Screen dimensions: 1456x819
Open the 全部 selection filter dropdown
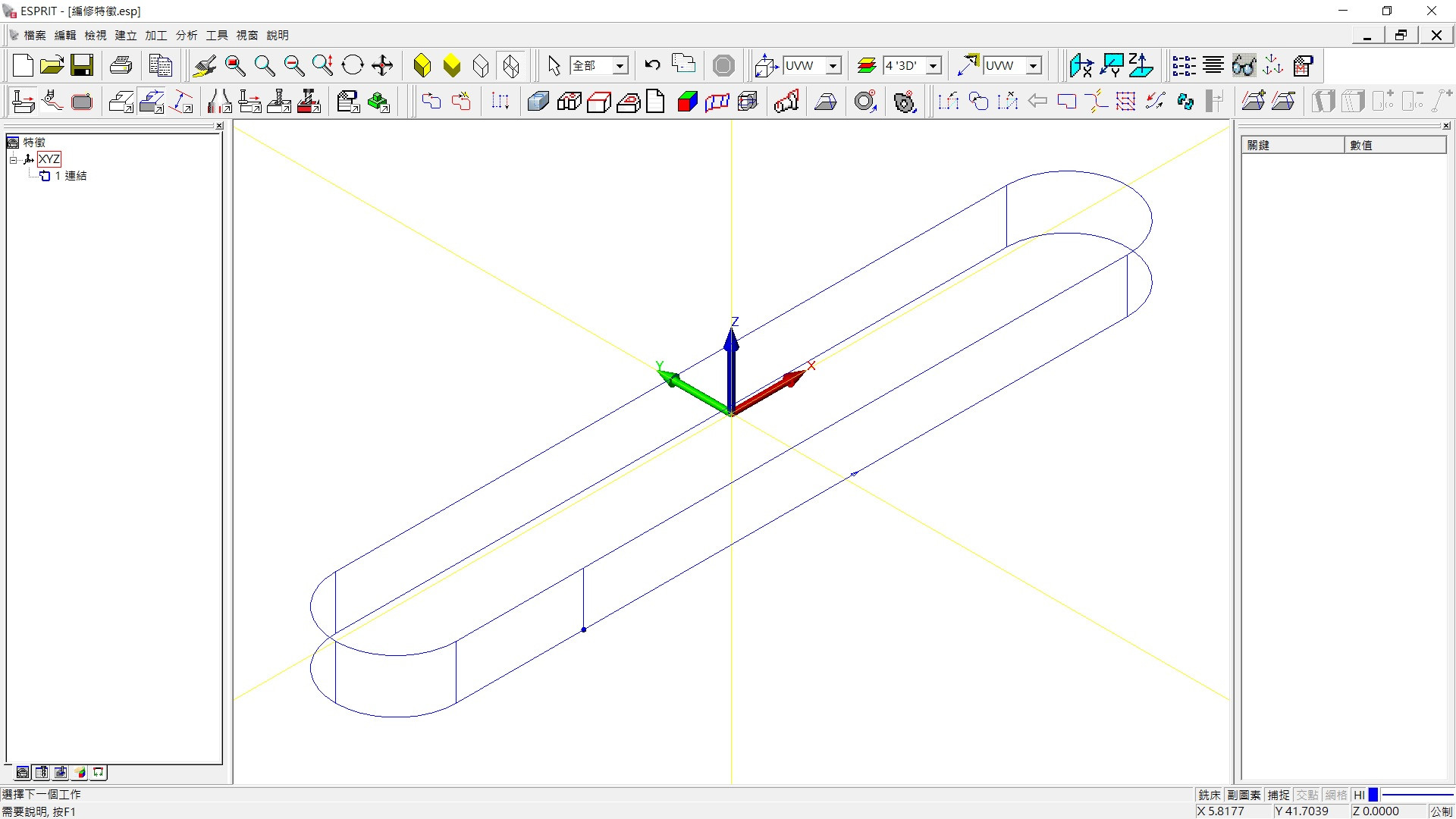tap(620, 66)
